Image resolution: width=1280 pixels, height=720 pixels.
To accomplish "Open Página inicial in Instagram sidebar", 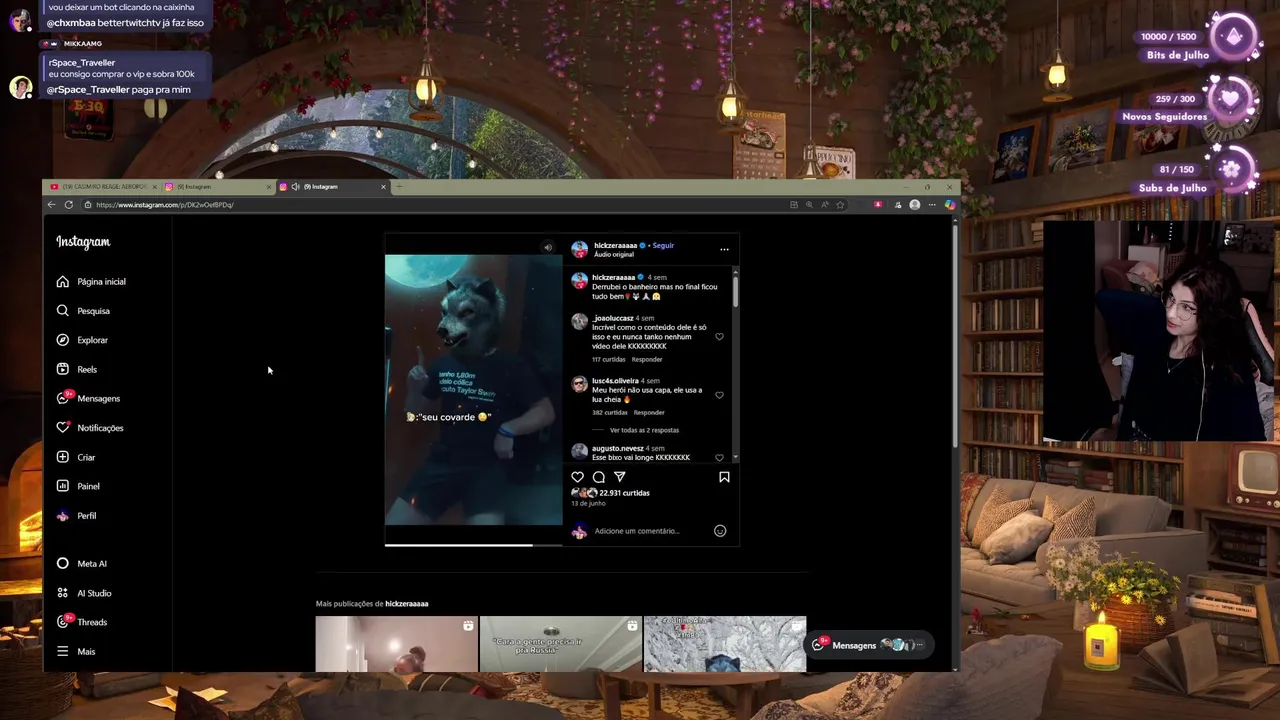I will coord(91,282).
